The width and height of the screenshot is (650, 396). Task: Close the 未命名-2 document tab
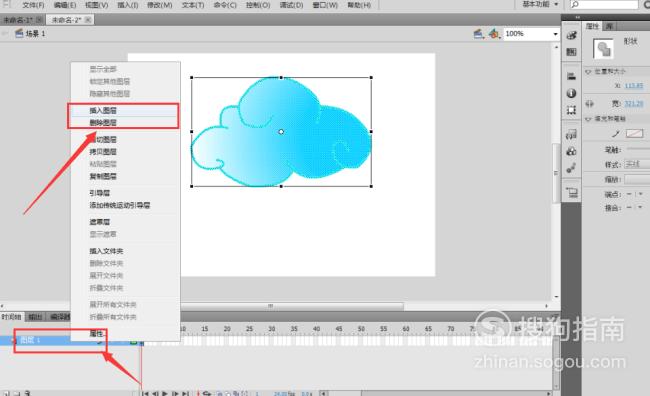click(88, 19)
